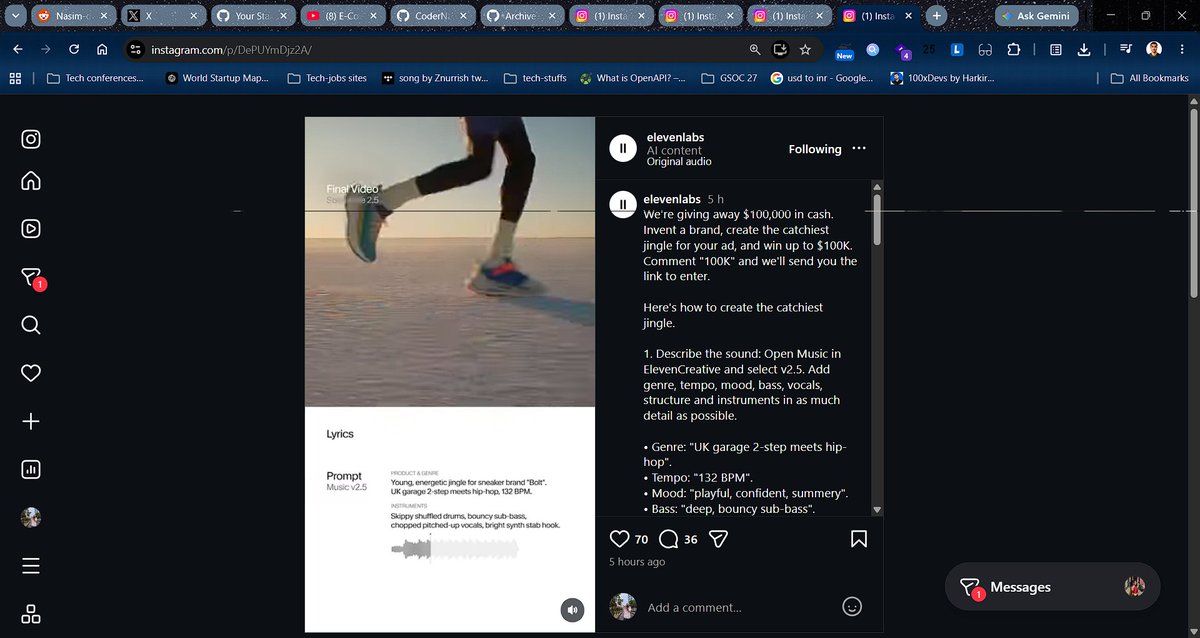Create a new post with plus icon
Screen dimensions: 1200x638
coord(31,421)
